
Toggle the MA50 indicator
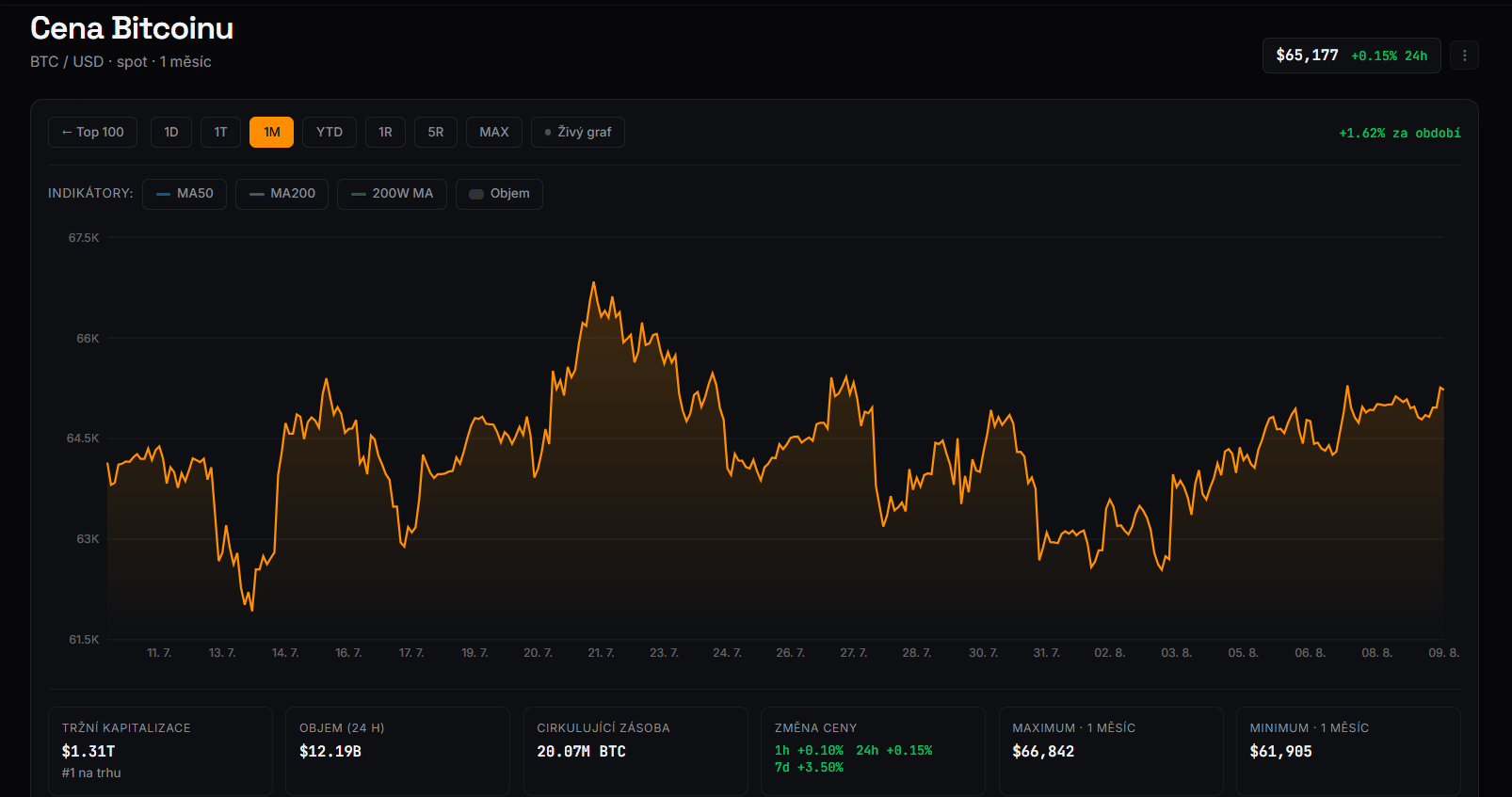pos(185,194)
